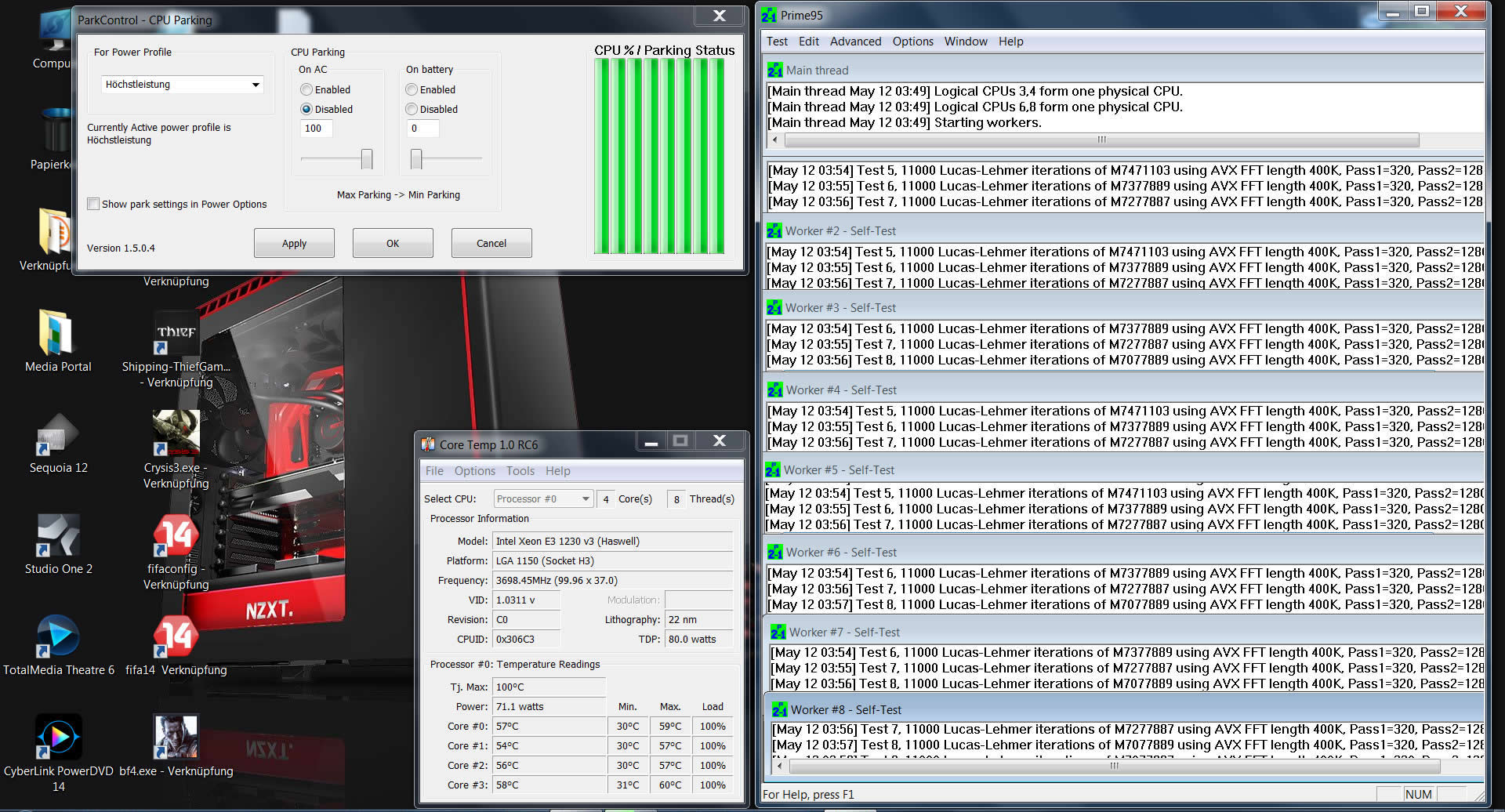
Task: Open the Select CPU Processor #0 dropdown
Action: [543, 499]
